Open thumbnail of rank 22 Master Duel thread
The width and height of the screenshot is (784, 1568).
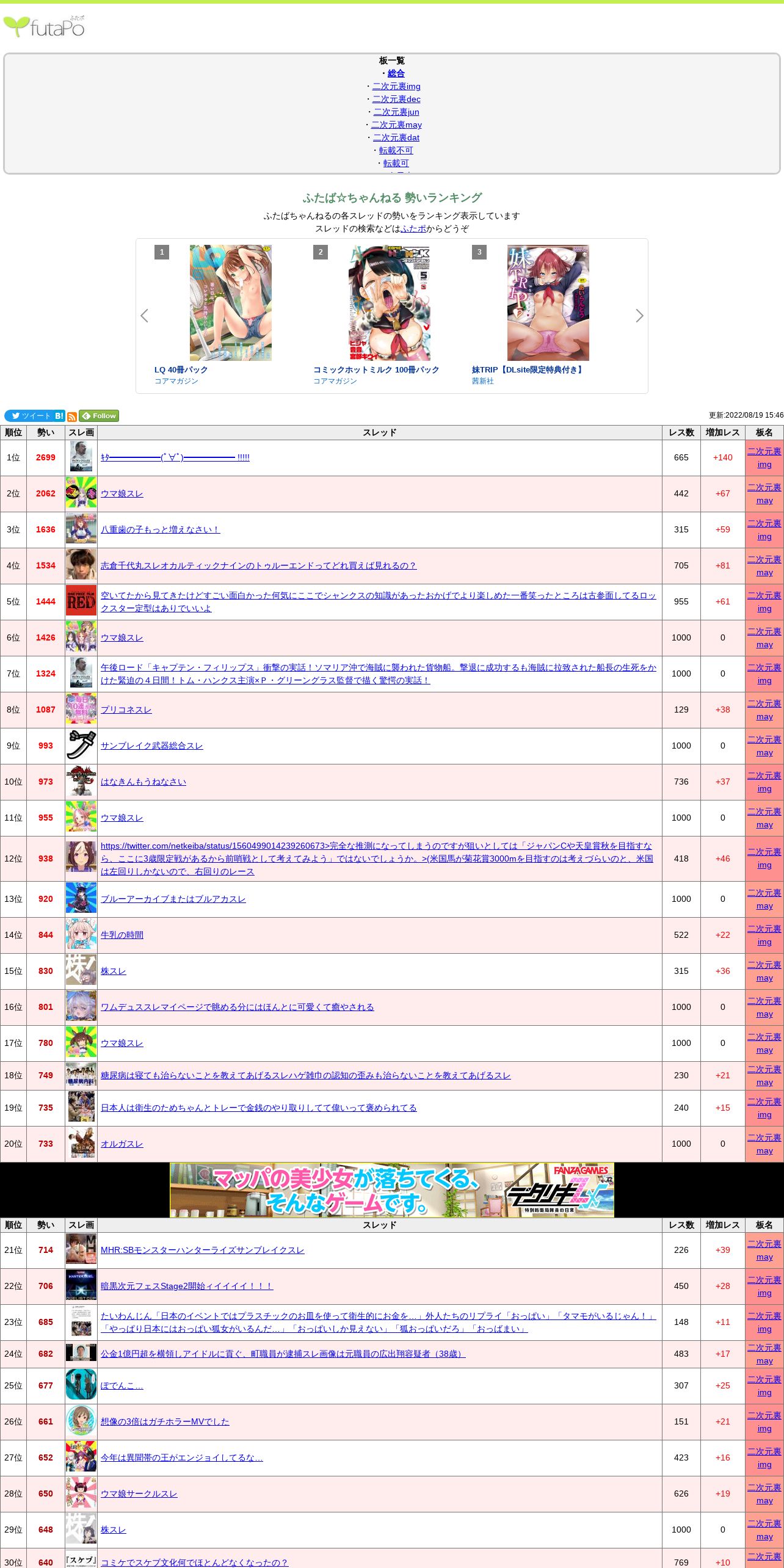point(81,1286)
